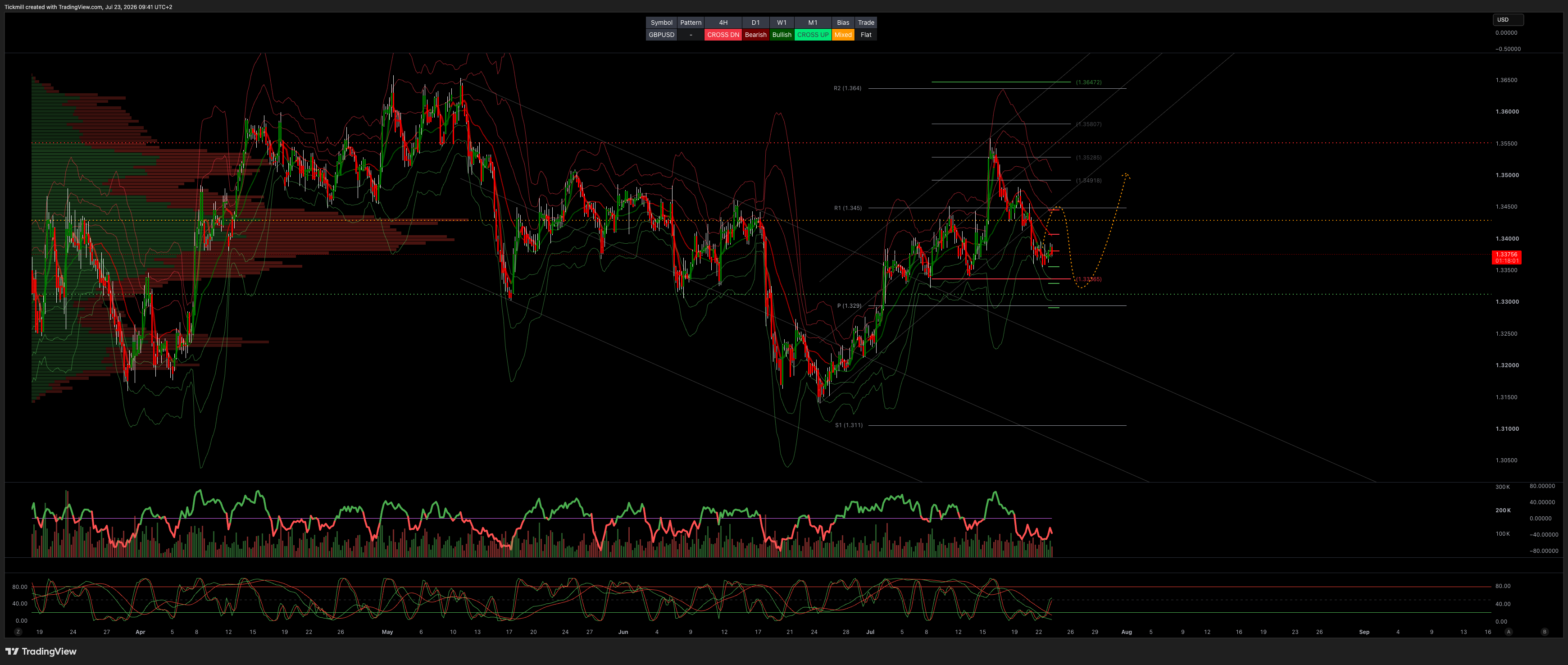Click the 300K volume axis label
This screenshot has width=1568, height=665.
[1503, 487]
